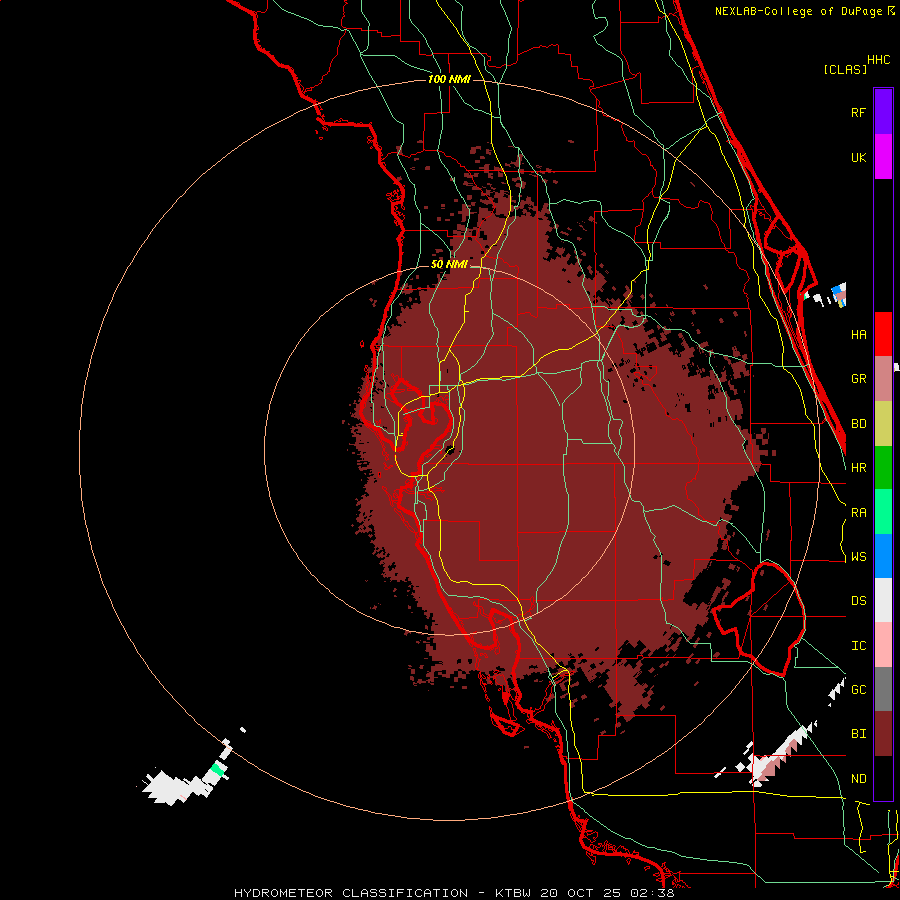Click the "RF" legend label
This screenshot has width=900, height=900.
point(858,112)
